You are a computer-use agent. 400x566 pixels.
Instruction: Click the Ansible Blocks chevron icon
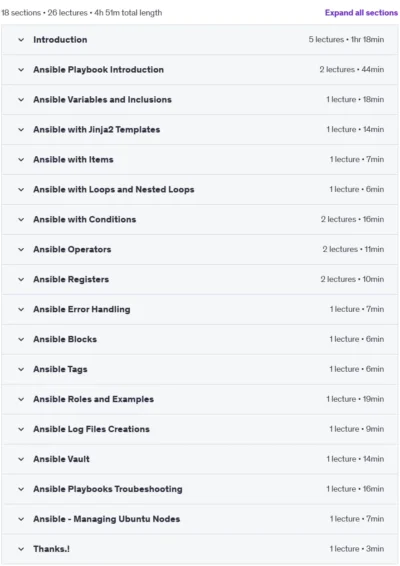[x=21, y=339]
